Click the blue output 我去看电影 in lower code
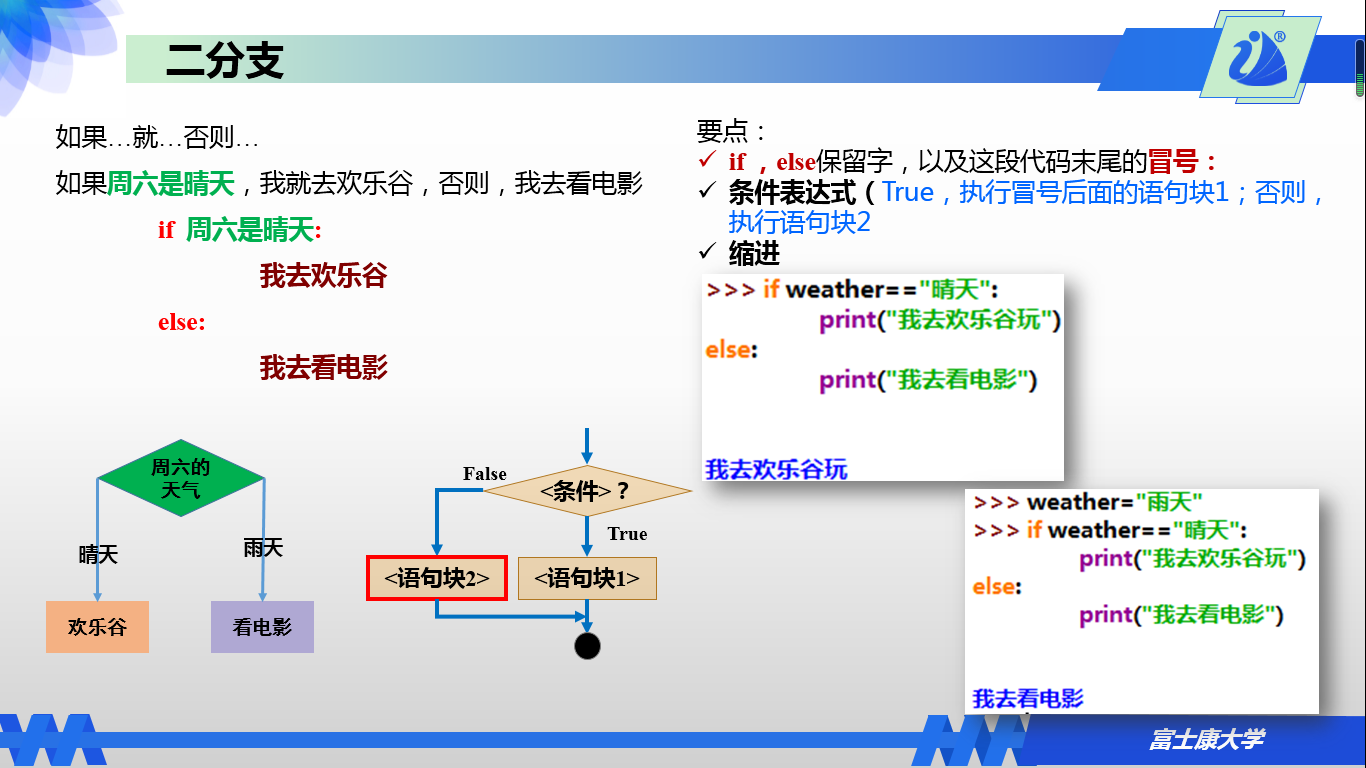This screenshot has height=768, width=1366. tap(1028, 698)
